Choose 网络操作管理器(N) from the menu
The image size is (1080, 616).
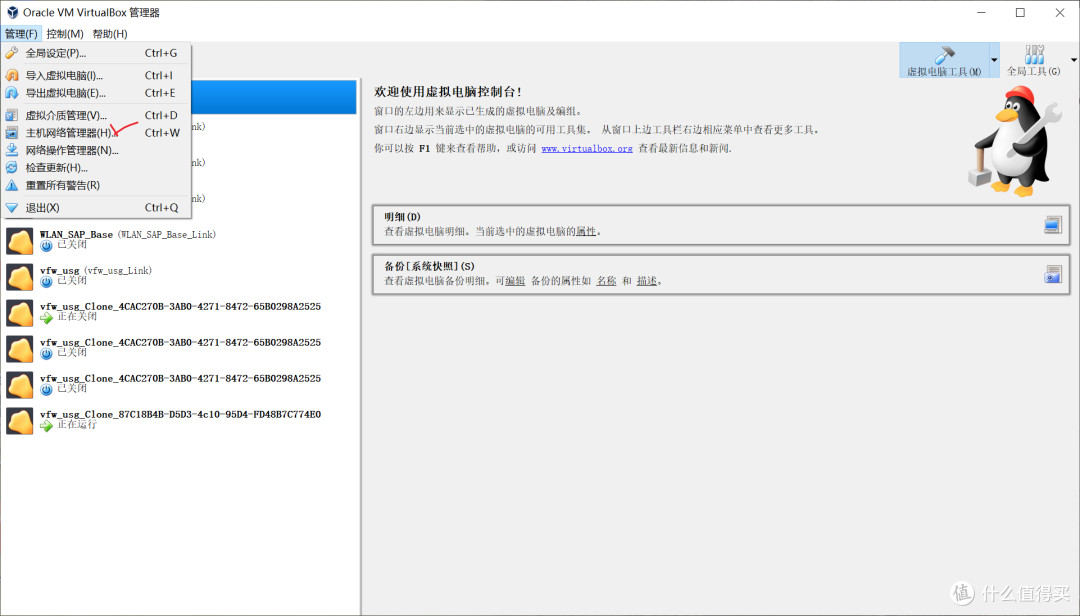click(x=96, y=150)
